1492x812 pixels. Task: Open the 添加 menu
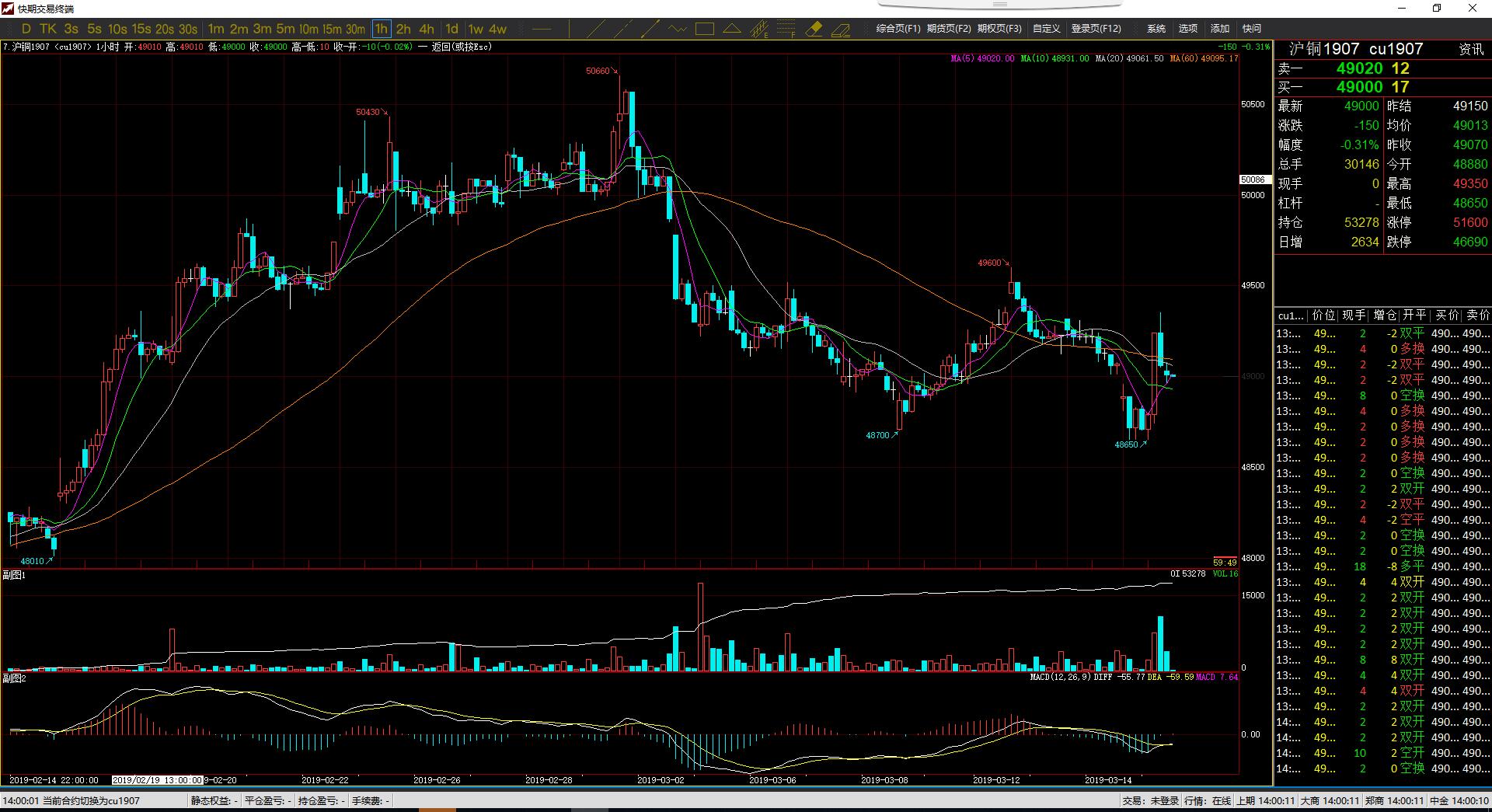1220,29
